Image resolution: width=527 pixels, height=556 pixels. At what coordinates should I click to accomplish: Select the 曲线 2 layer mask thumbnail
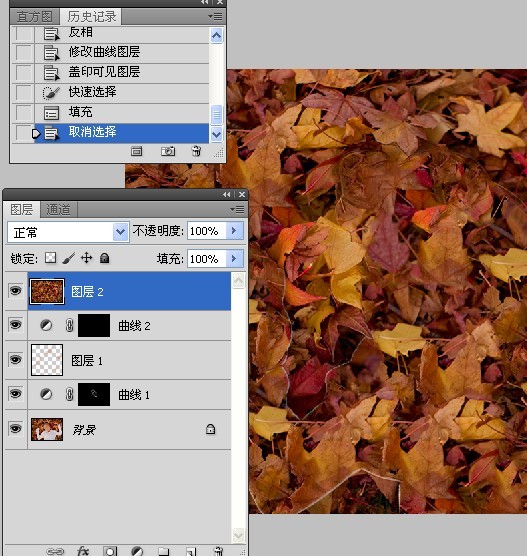click(94, 325)
